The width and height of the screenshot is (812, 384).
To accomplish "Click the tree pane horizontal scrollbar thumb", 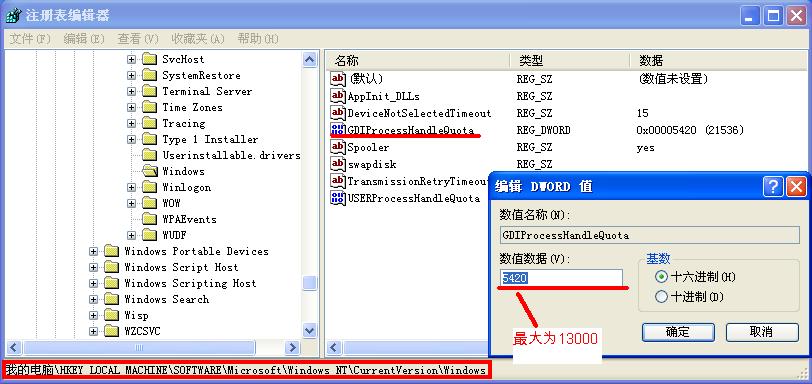I will coord(139,347).
